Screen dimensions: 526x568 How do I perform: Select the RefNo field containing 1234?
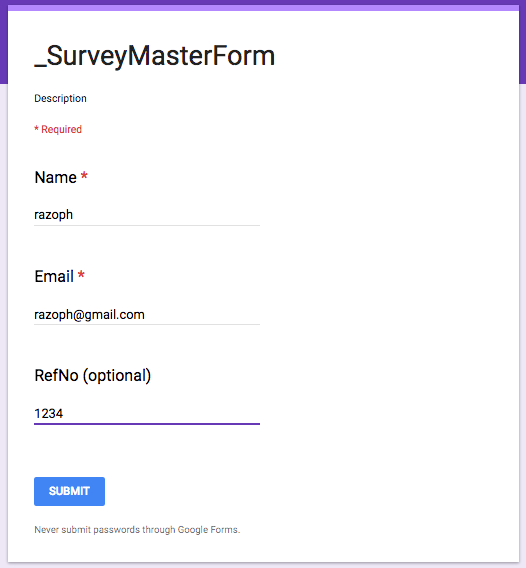(x=147, y=413)
